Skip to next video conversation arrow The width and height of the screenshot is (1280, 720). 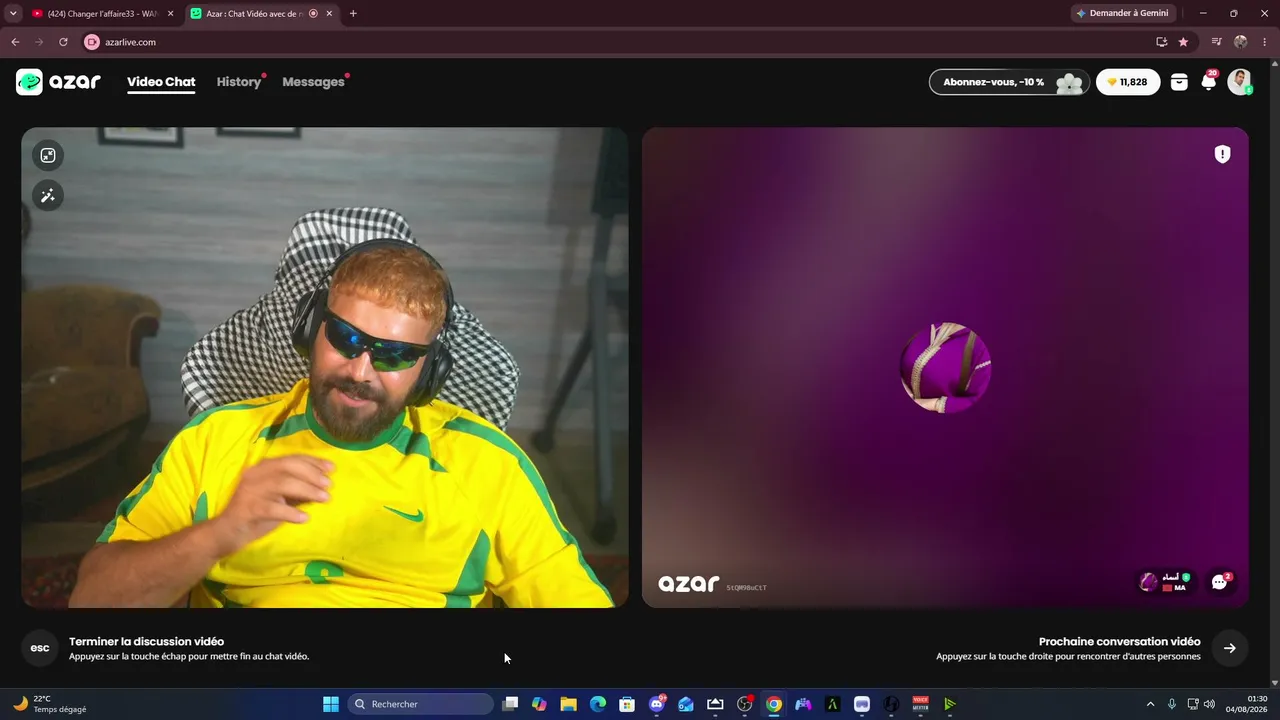[1230, 648]
